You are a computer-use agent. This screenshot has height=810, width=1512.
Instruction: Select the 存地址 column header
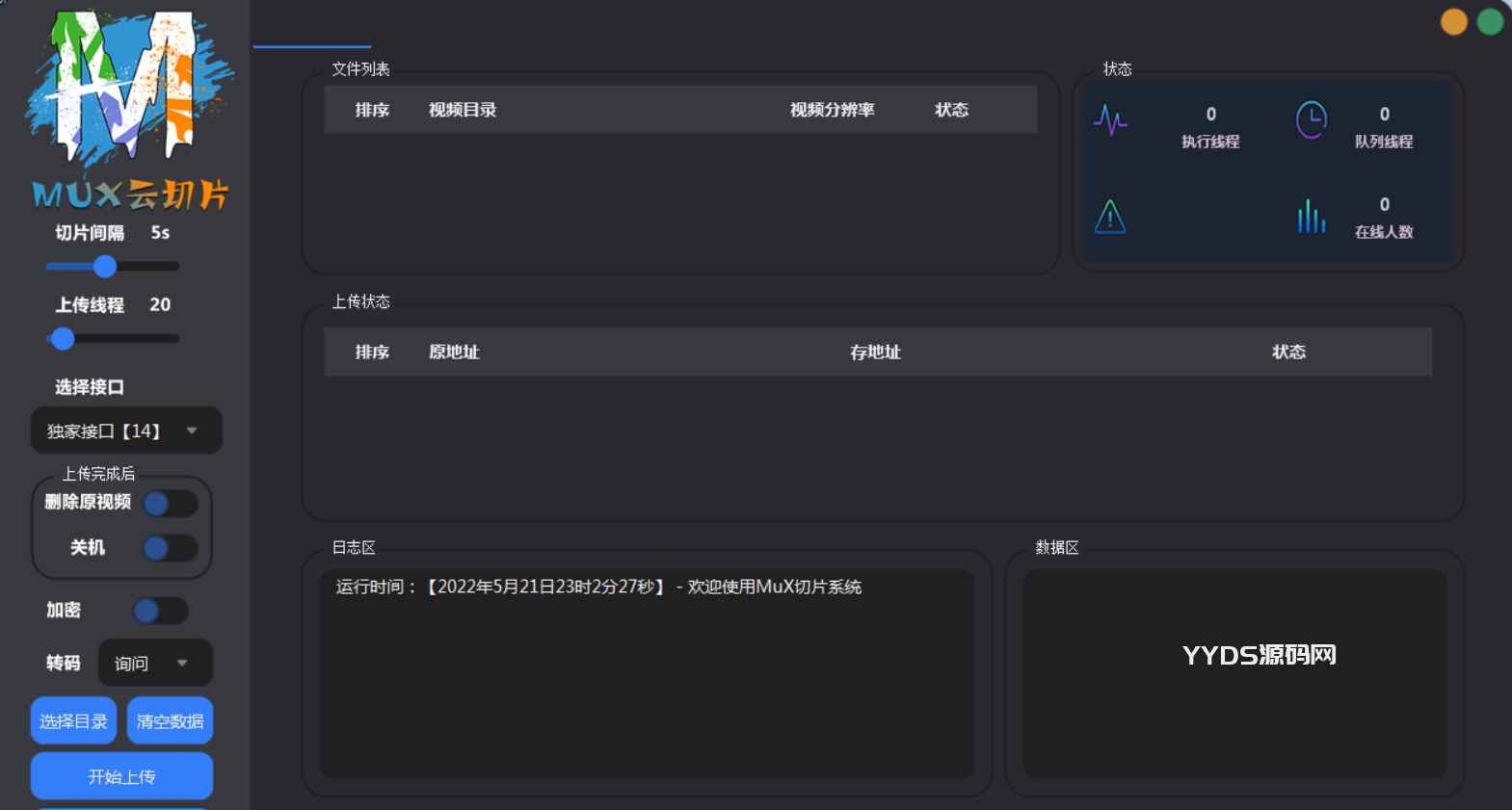click(875, 353)
